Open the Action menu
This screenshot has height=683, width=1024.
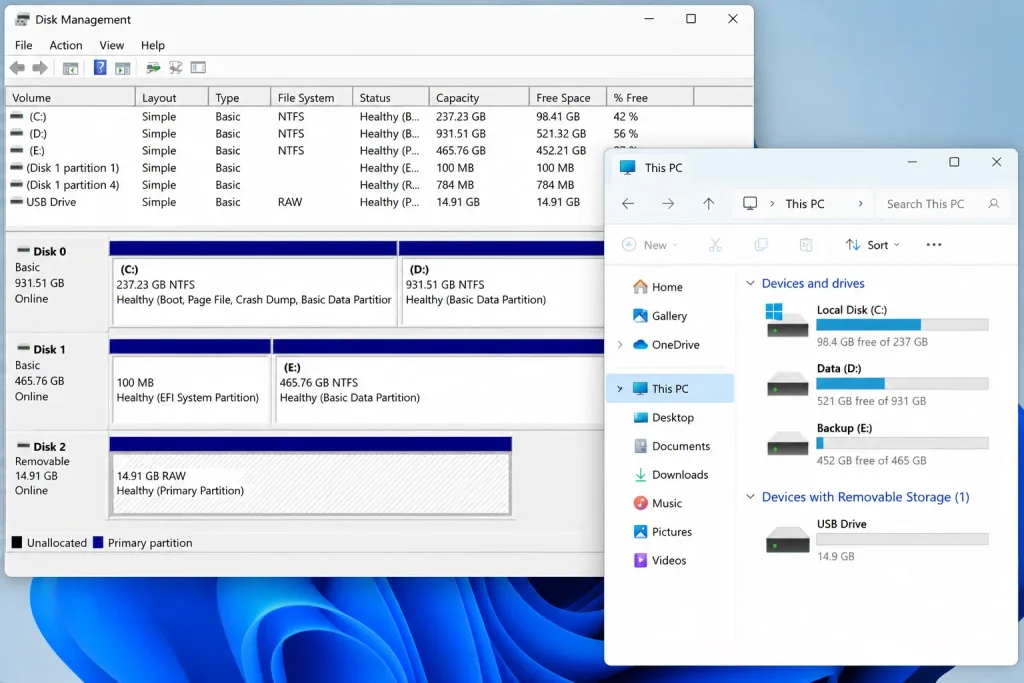pyautogui.click(x=66, y=45)
